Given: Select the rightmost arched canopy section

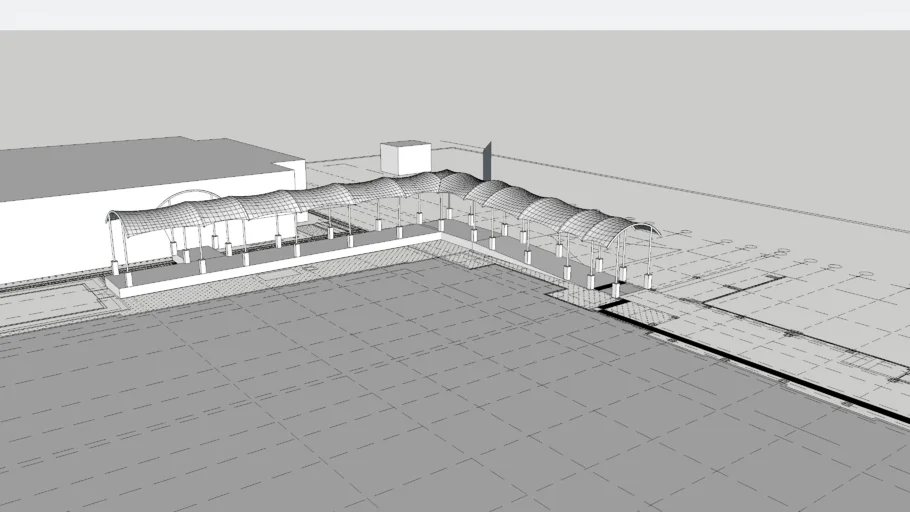Looking at the screenshot, I should tap(622, 232).
